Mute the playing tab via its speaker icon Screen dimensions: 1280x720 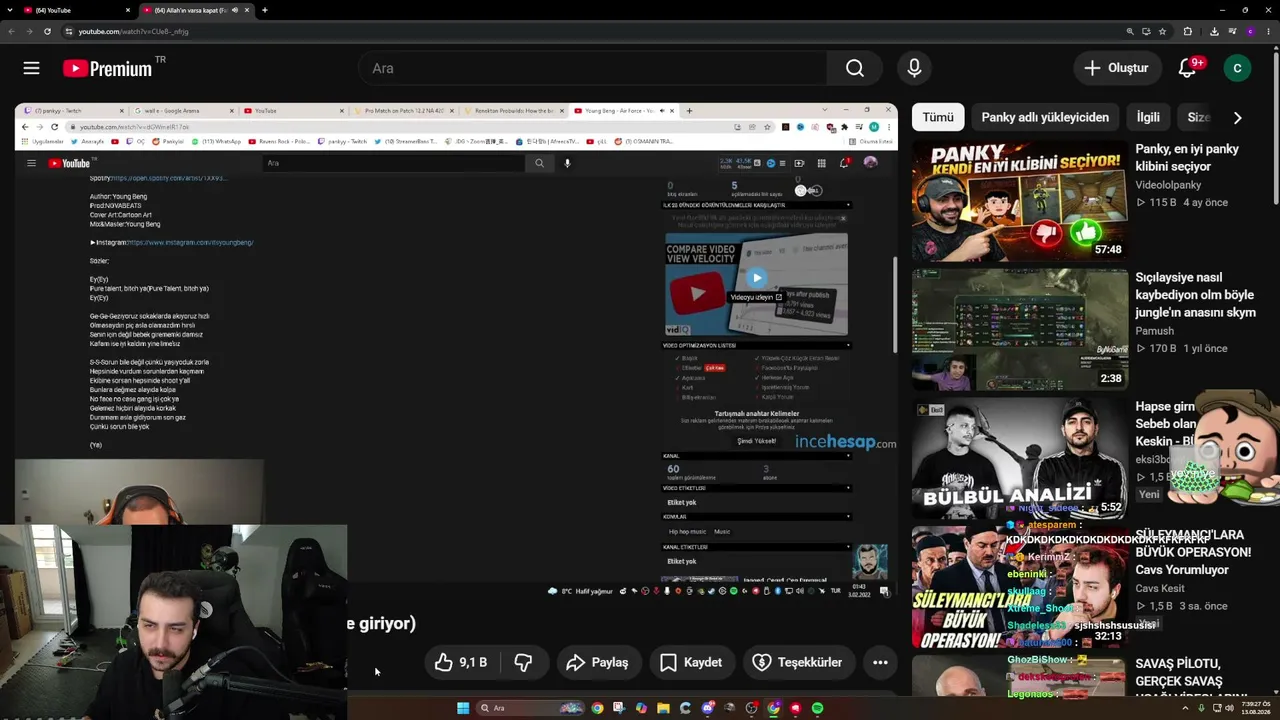[x=235, y=10]
